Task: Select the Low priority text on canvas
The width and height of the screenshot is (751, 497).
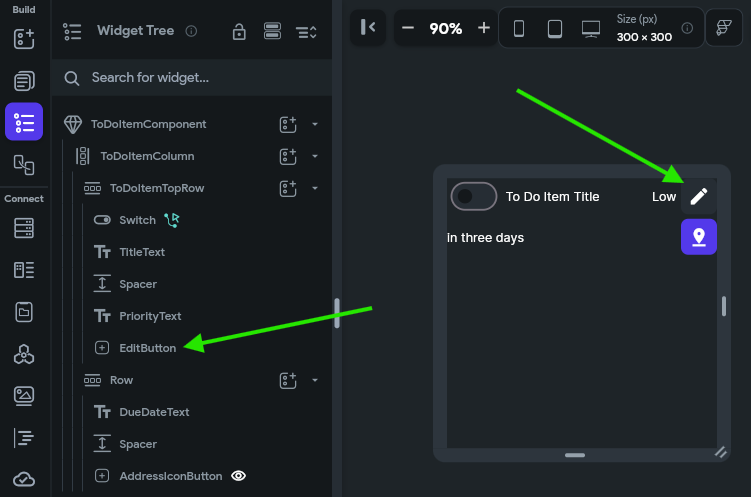Action: click(663, 197)
